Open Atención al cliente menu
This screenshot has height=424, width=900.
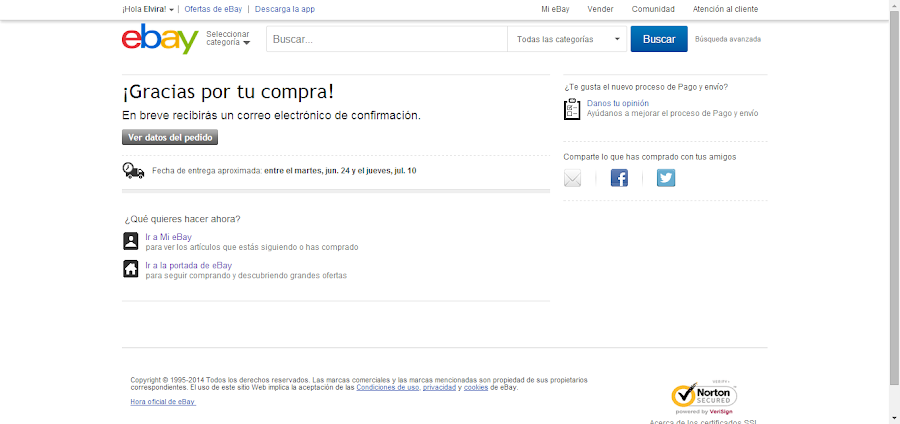tap(726, 9)
